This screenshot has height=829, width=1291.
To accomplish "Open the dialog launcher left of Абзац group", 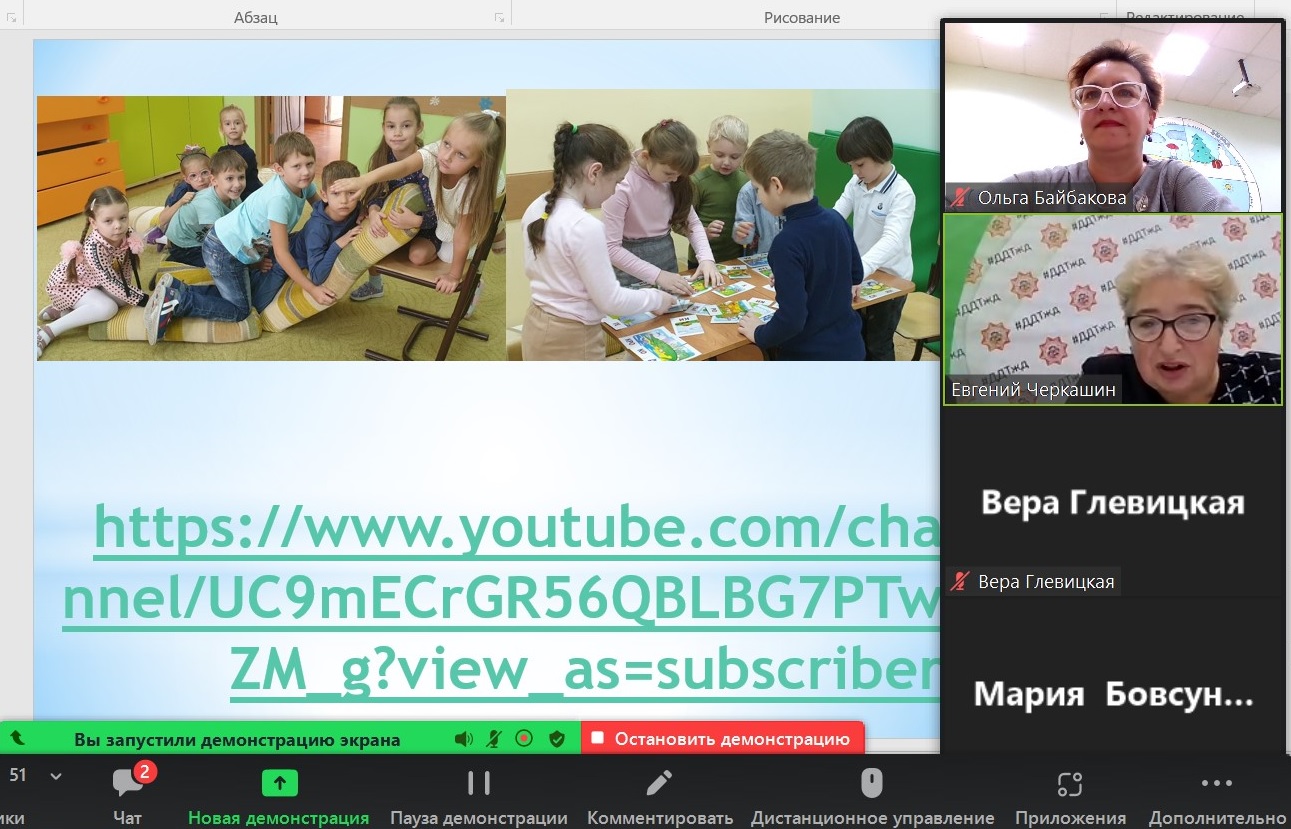I will 12,17.
